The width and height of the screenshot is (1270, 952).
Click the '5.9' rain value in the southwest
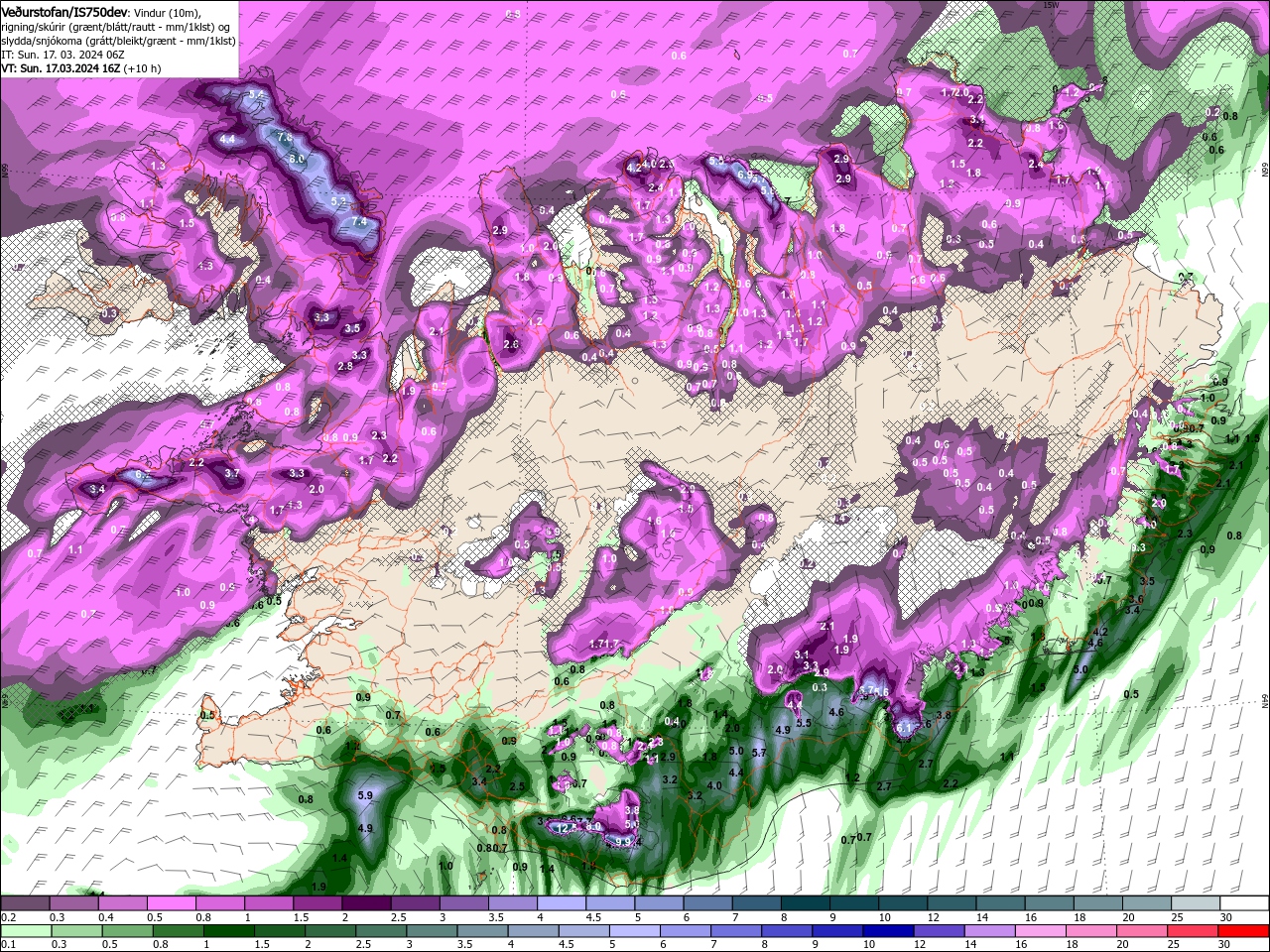click(x=364, y=795)
